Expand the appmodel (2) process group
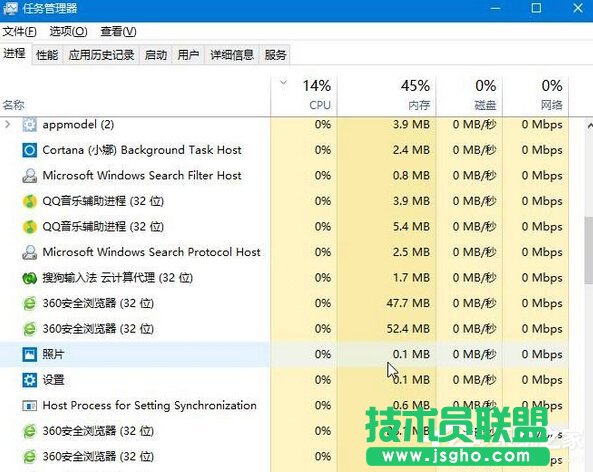Screen dimensions: 593x472 8,124
